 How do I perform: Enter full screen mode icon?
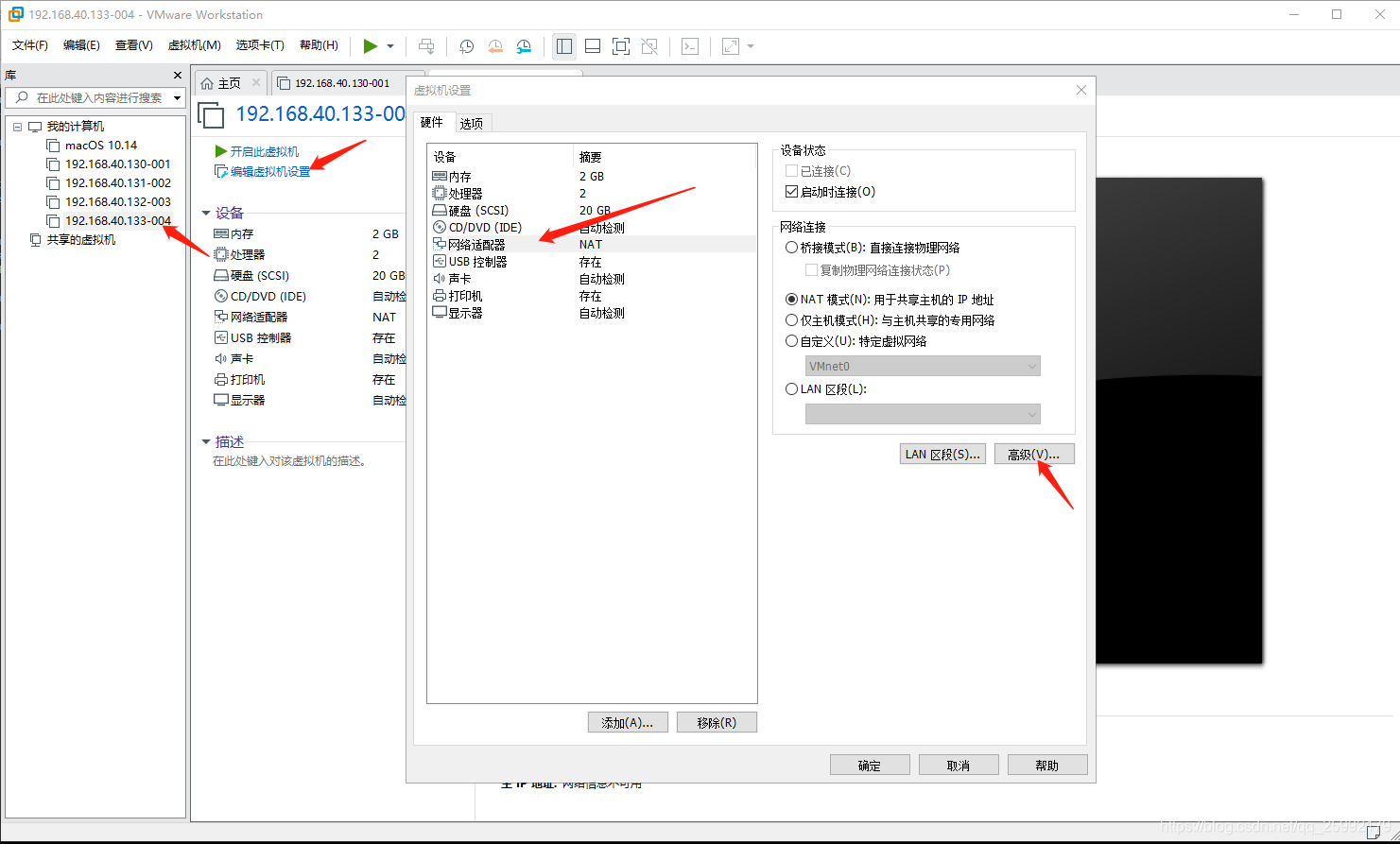pos(621,46)
